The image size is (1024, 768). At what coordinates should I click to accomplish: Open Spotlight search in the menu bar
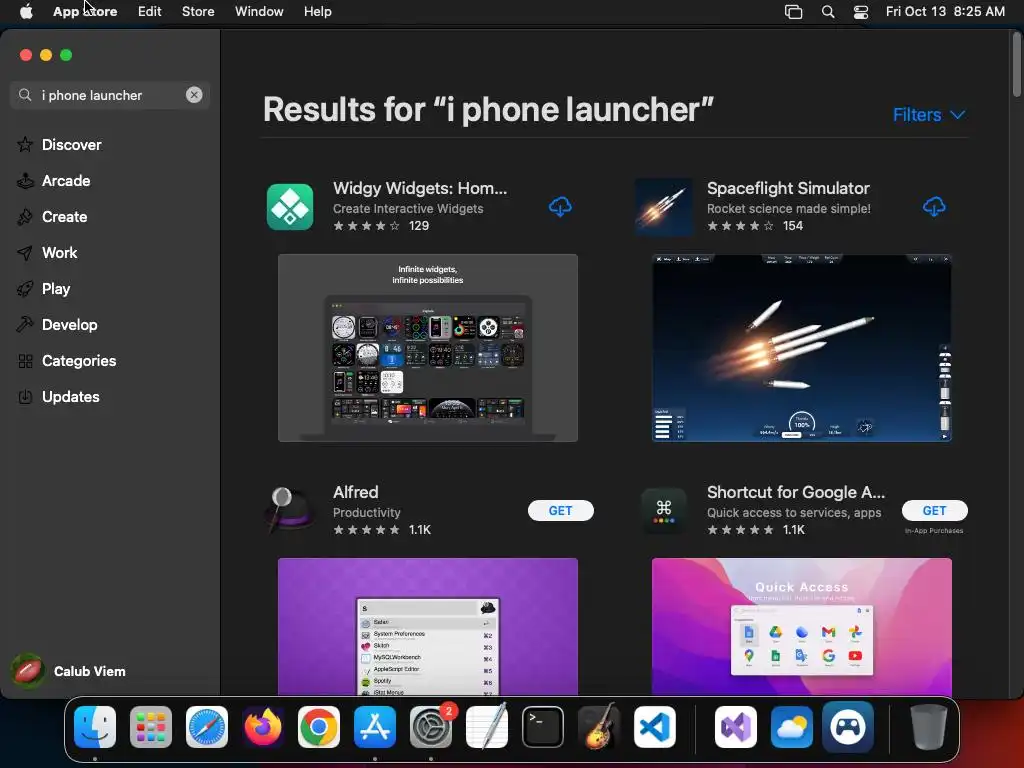[828, 11]
